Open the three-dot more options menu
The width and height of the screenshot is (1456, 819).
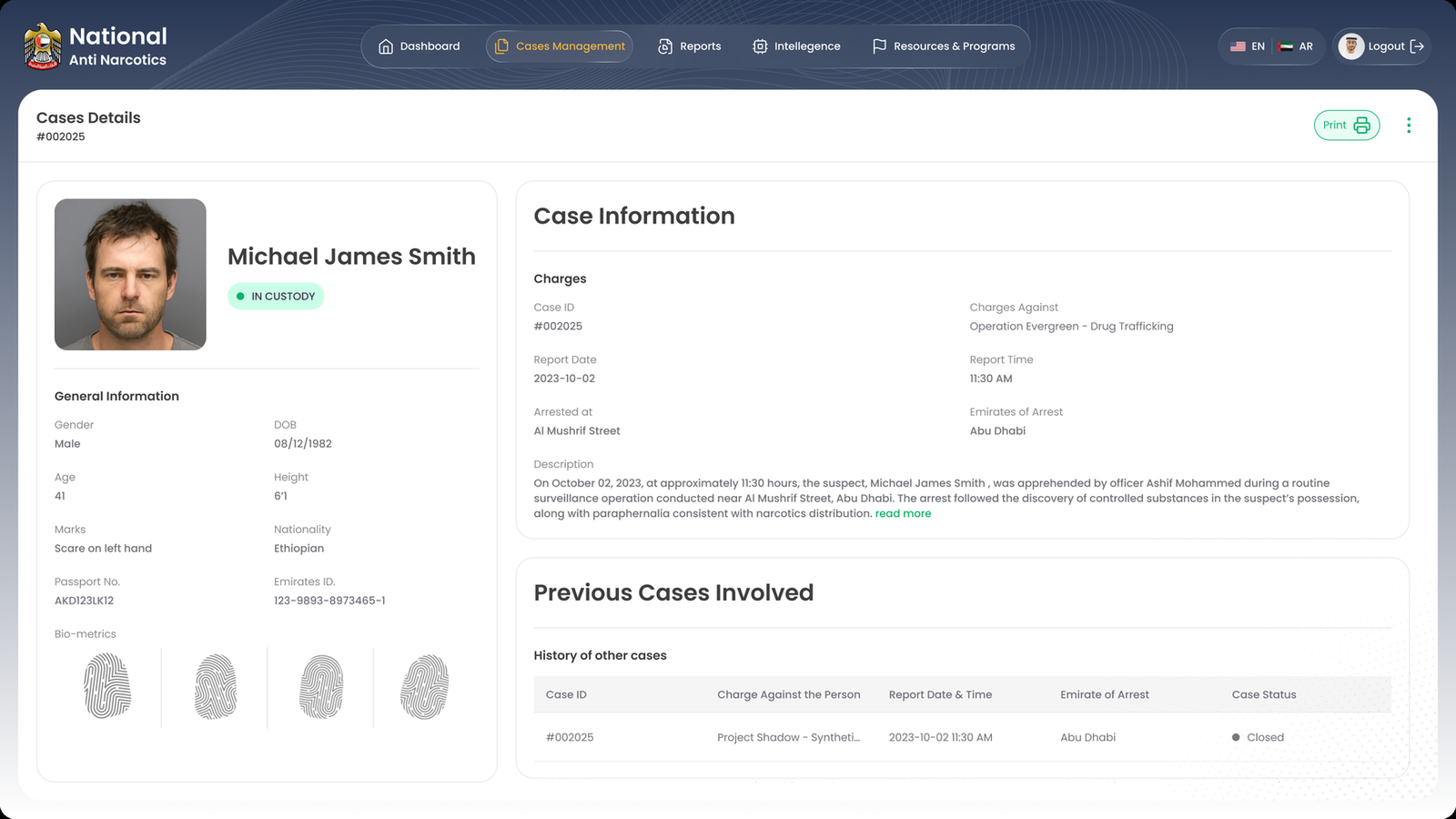tap(1409, 126)
